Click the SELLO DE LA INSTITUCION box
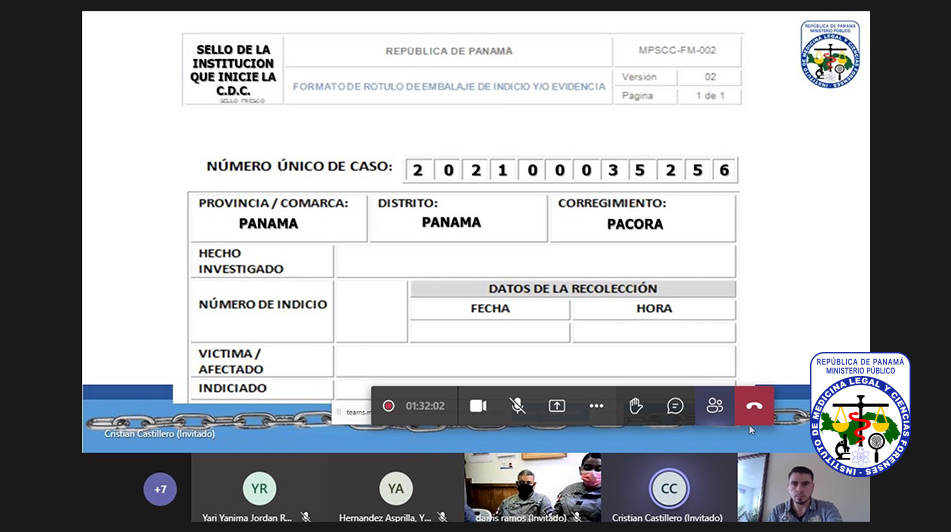Viewport: 951px width, 532px height. (233, 70)
